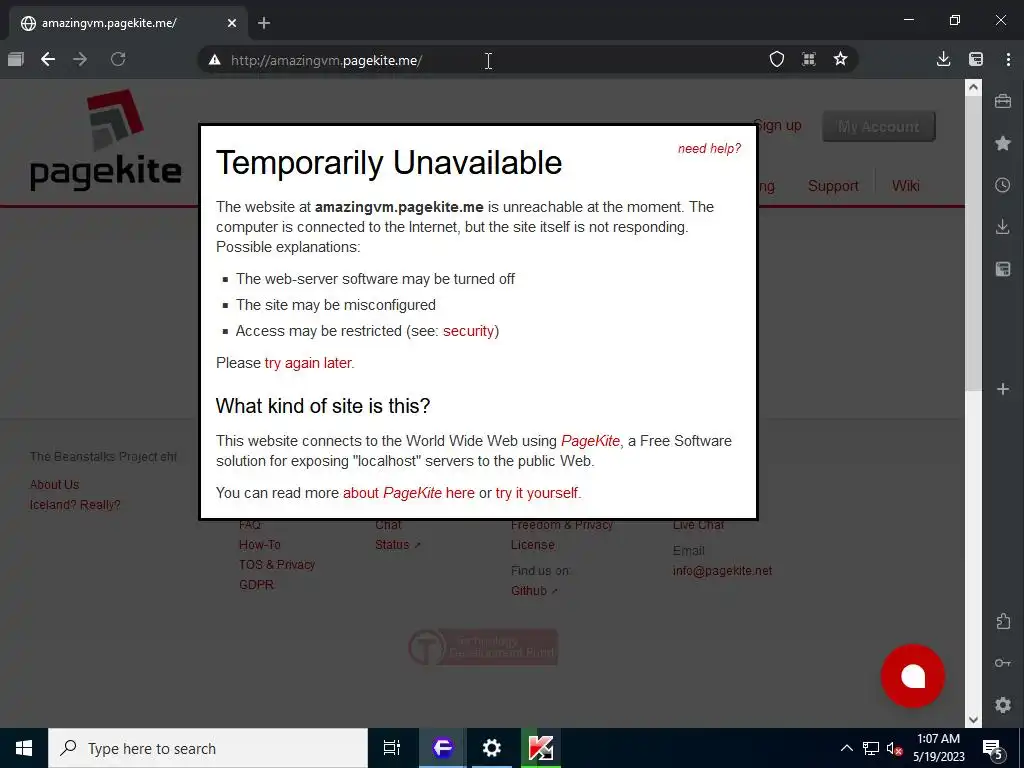Click the My Account button
The image size is (1024, 768).
click(x=878, y=127)
